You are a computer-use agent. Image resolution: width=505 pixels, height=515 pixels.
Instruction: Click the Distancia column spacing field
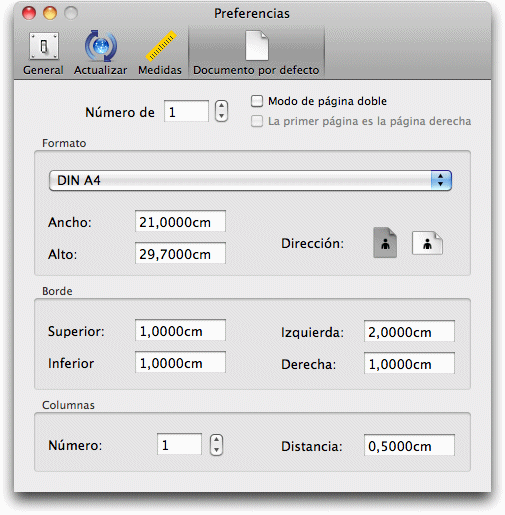click(x=409, y=445)
